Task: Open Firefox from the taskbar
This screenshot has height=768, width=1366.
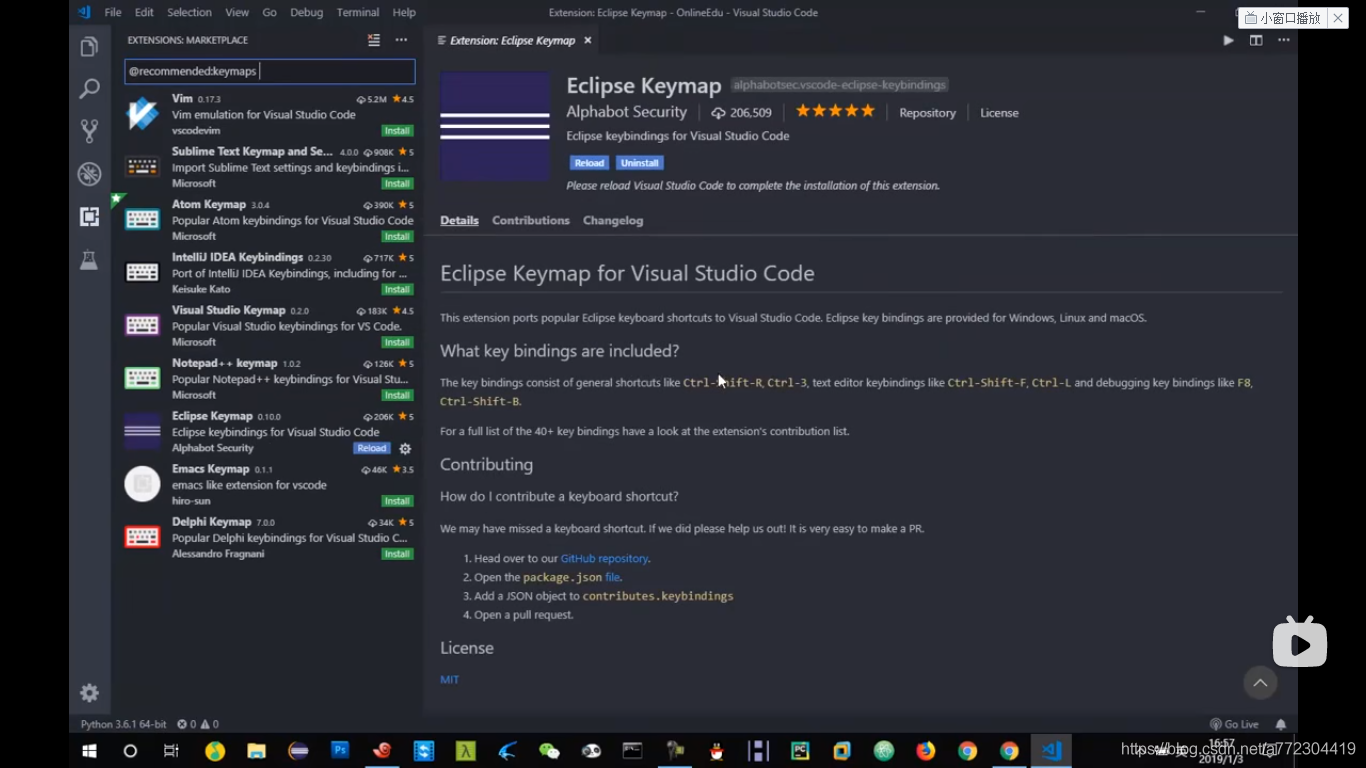Action: coord(926,751)
